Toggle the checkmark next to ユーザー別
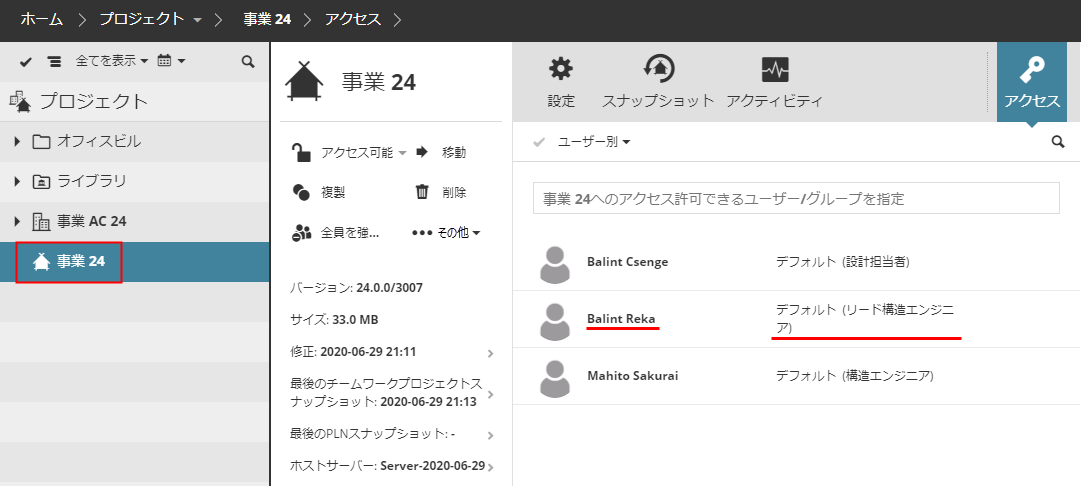The width and height of the screenshot is (1081, 486). 539,142
